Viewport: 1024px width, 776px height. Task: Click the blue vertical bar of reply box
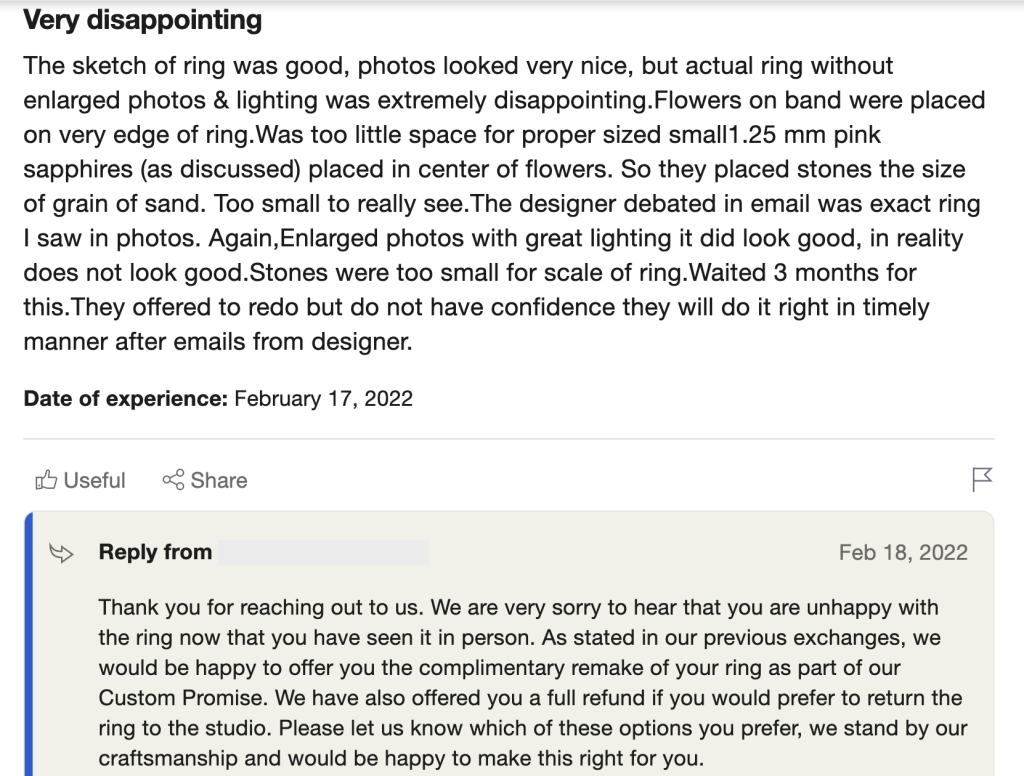[28, 643]
